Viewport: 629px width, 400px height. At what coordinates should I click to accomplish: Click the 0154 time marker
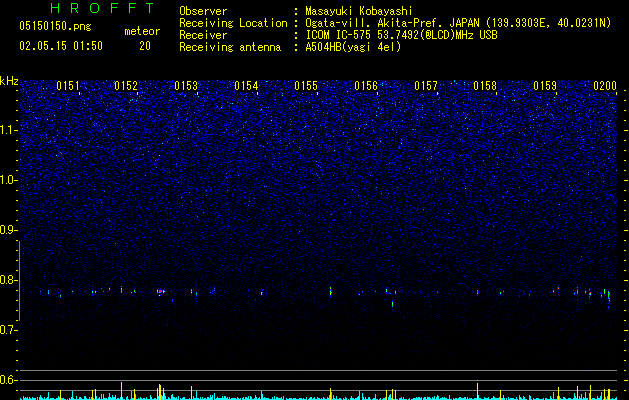(x=246, y=86)
